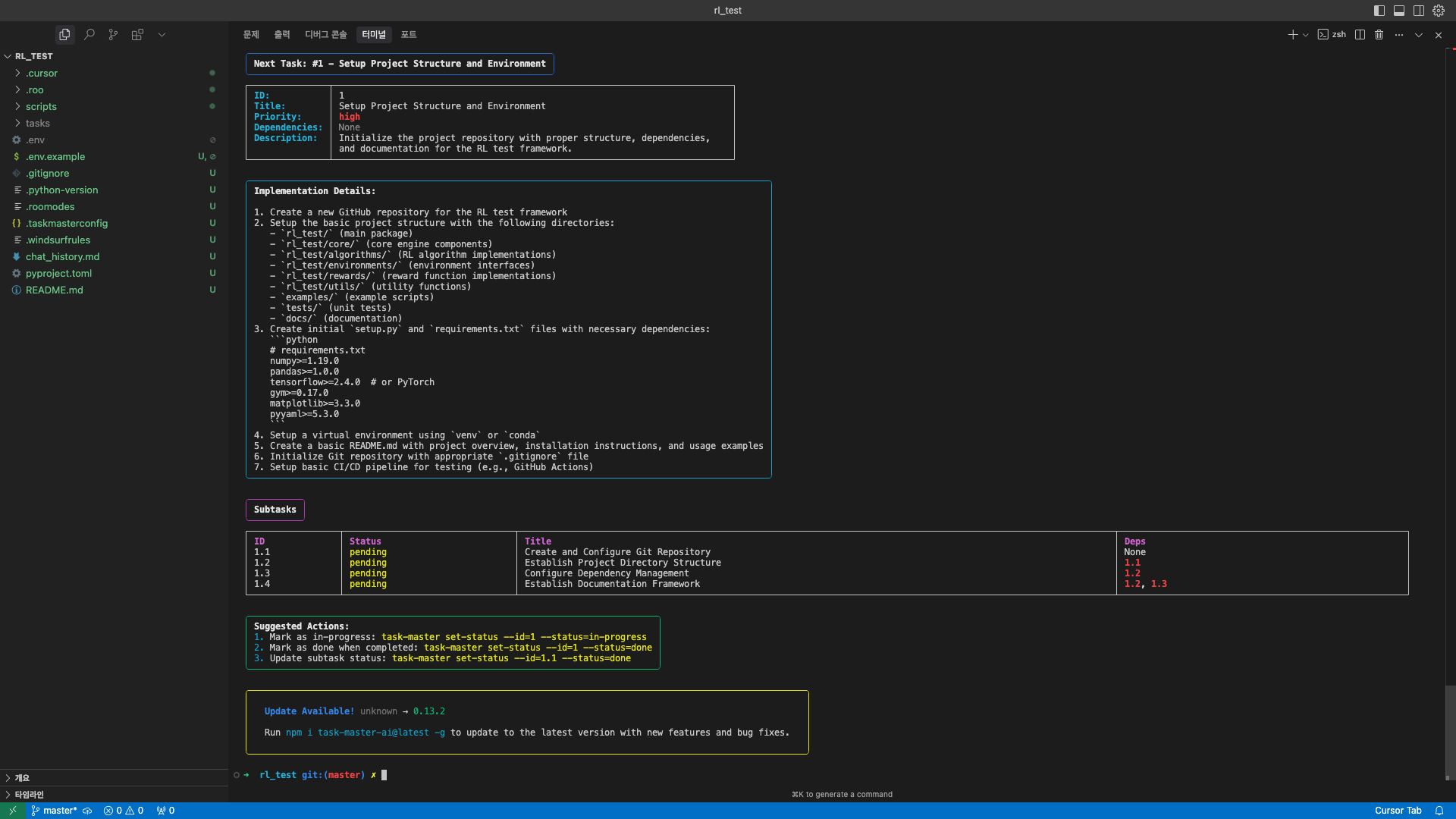Screen dimensions: 1456x819
Task: Collapse the RL_TEST root folder
Action: click(x=114, y=56)
